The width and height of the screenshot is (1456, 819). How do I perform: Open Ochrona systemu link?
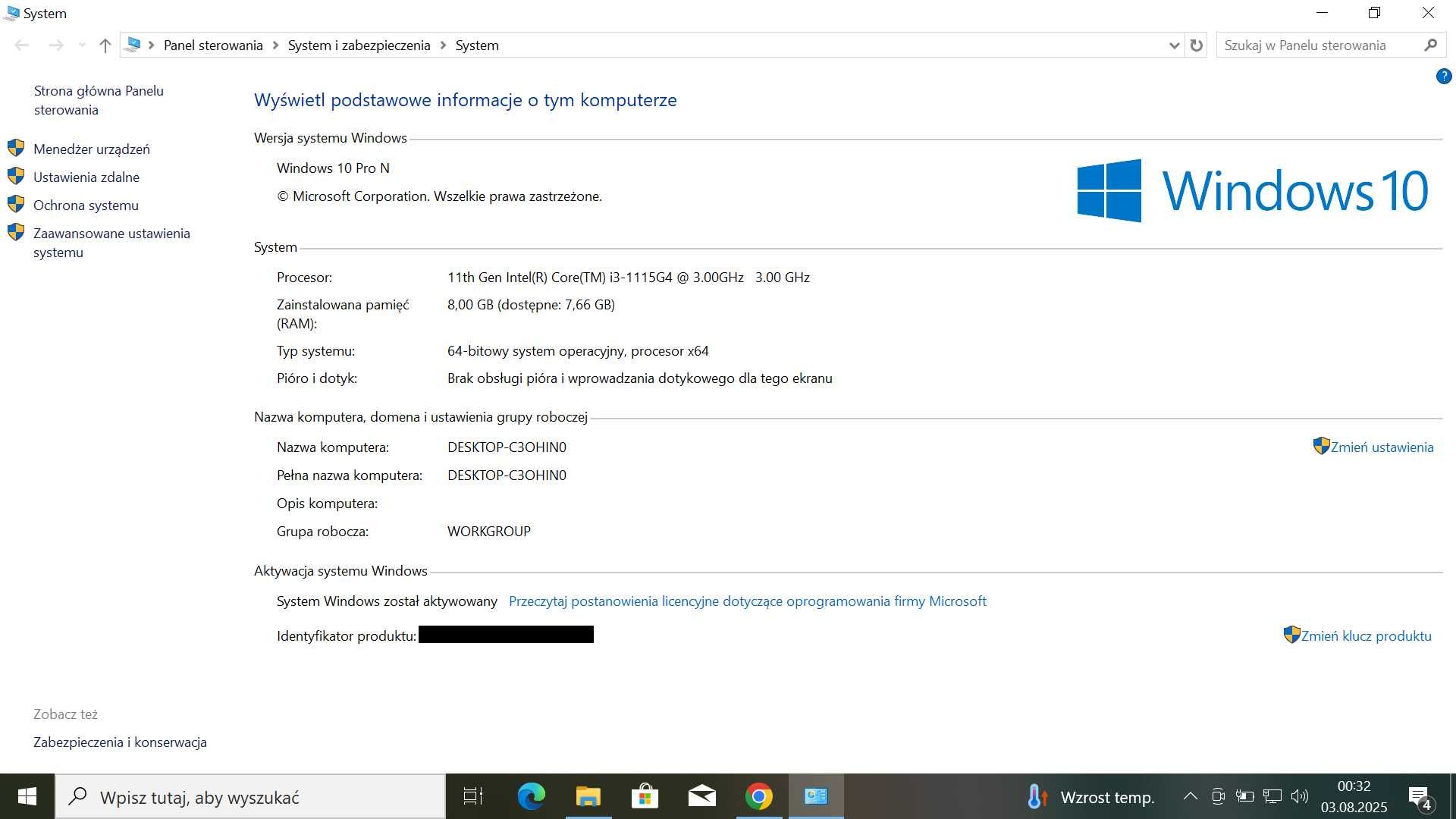click(x=86, y=206)
